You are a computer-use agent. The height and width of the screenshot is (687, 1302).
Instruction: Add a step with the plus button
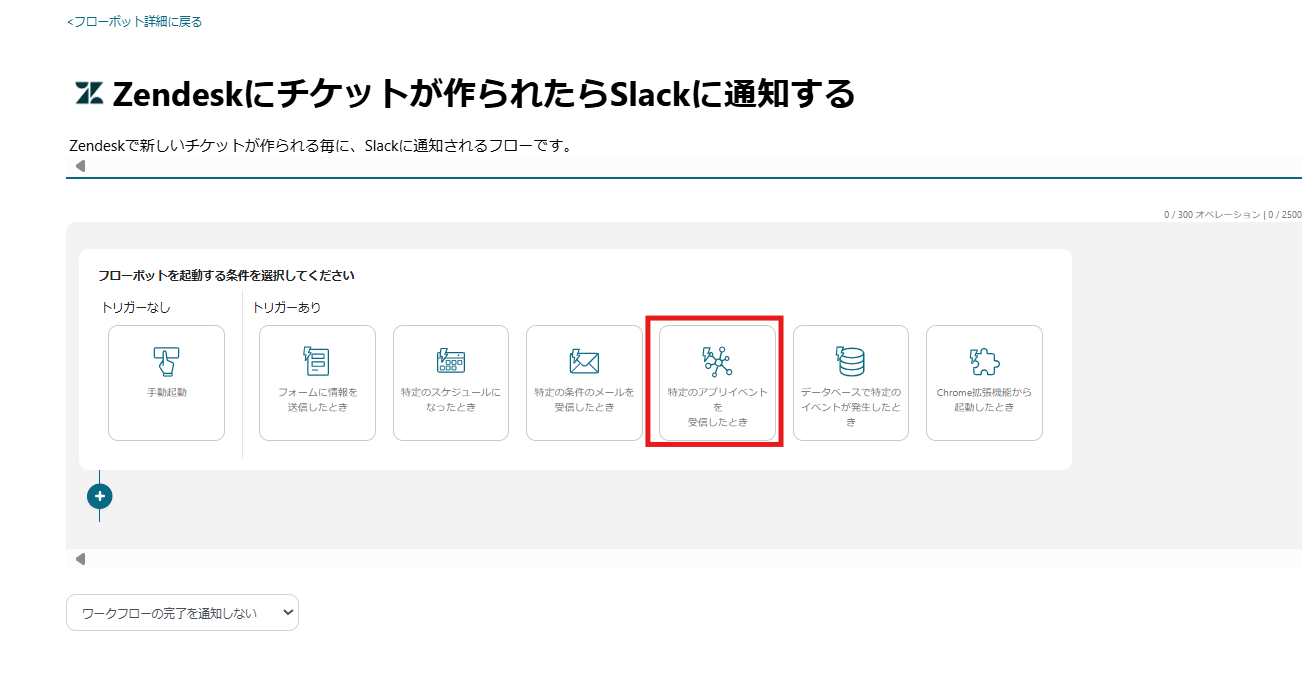[x=100, y=496]
